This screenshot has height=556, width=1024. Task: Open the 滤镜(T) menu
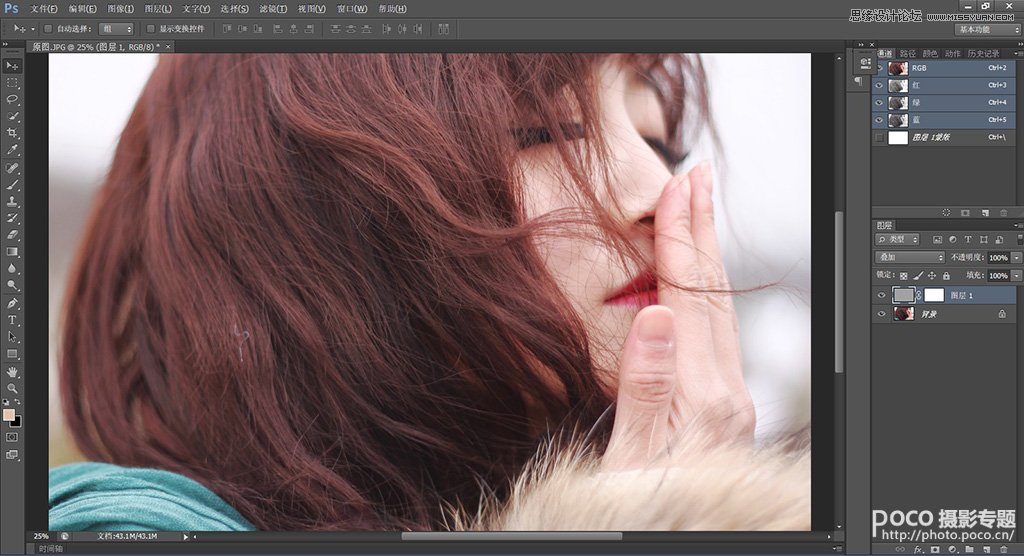[273, 9]
